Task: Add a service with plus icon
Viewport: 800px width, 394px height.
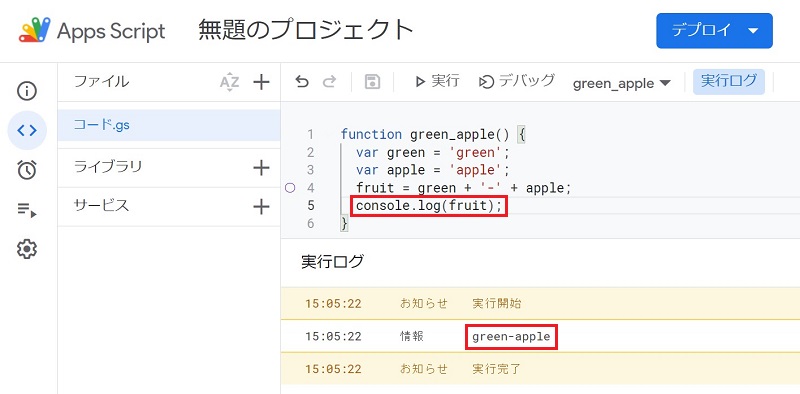Action: click(261, 207)
